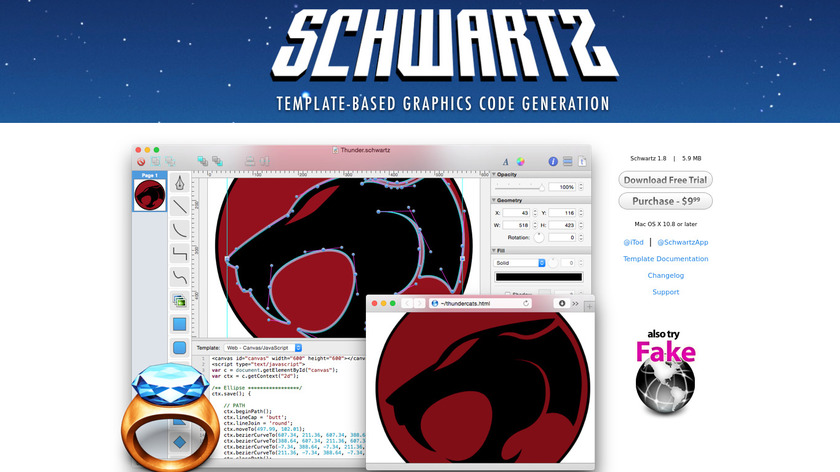
Task: Click the layers list toolbar icon
Action: 567,161
